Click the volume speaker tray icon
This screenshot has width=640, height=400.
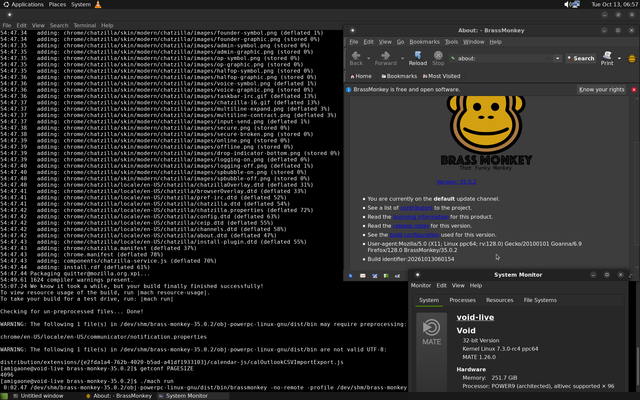point(567,4)
